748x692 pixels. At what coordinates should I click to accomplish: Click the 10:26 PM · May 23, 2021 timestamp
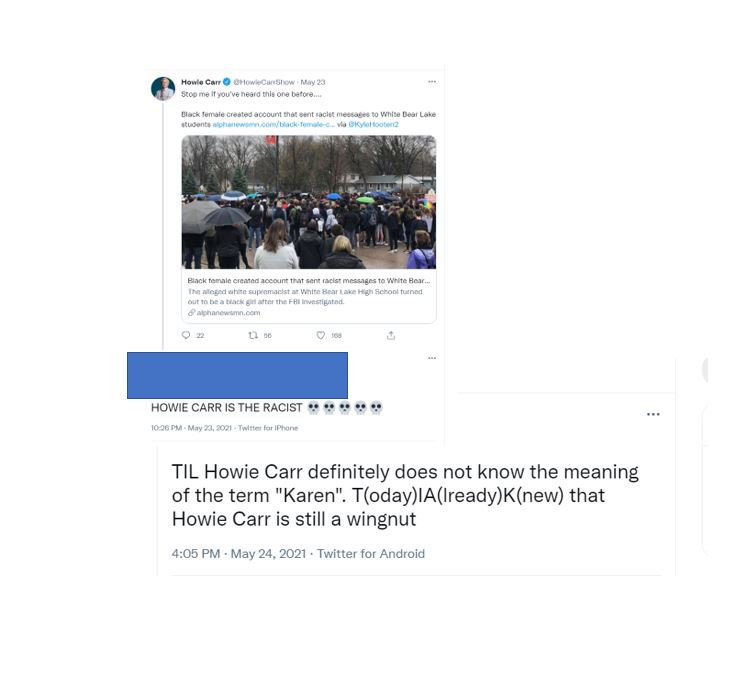[x=191, y=428]
